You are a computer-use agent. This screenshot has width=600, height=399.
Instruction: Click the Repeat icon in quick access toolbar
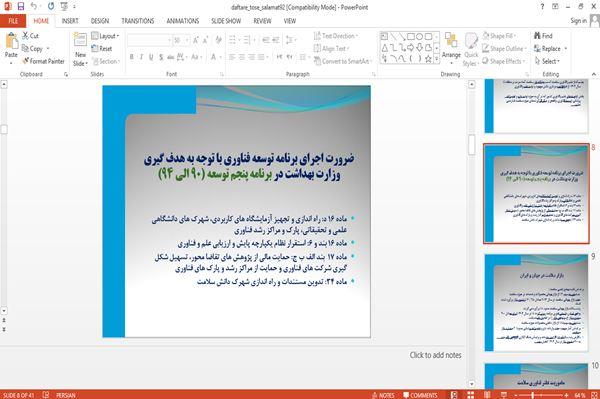pyautogui.click(x=51, y=7)
